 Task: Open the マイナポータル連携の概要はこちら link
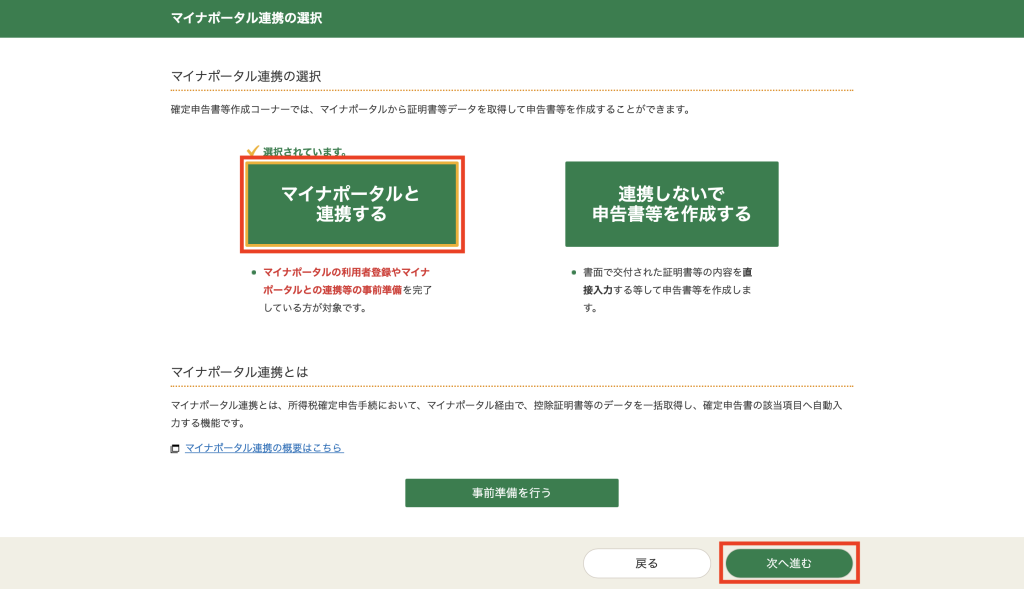tap(264, 448)
